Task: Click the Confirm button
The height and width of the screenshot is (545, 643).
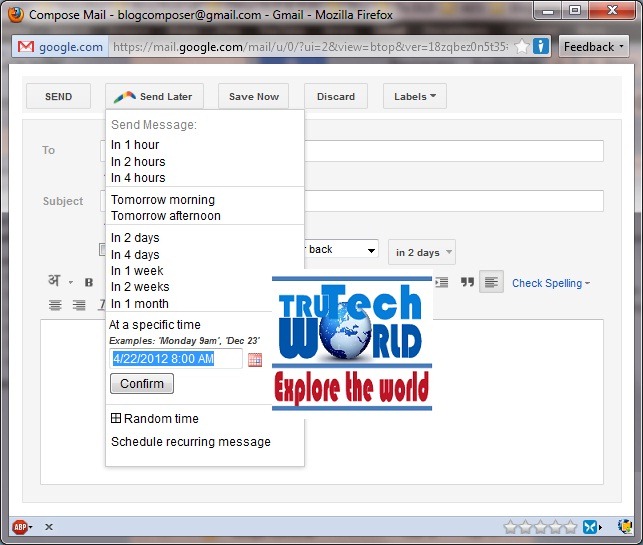Action: point(142,383)
